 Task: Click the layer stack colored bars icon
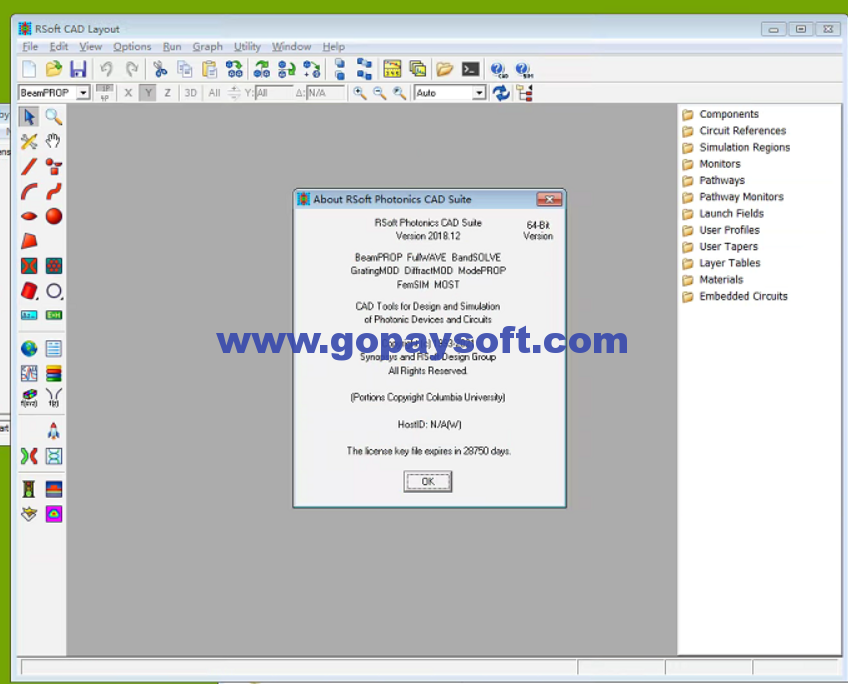(x=54, y=373)
